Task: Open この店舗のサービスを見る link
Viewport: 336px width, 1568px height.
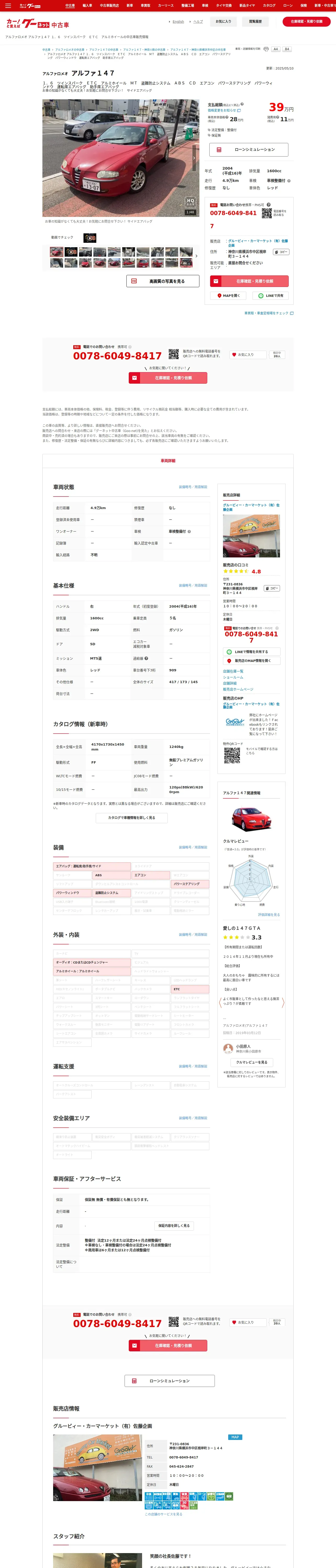Action: (164, 1514)
